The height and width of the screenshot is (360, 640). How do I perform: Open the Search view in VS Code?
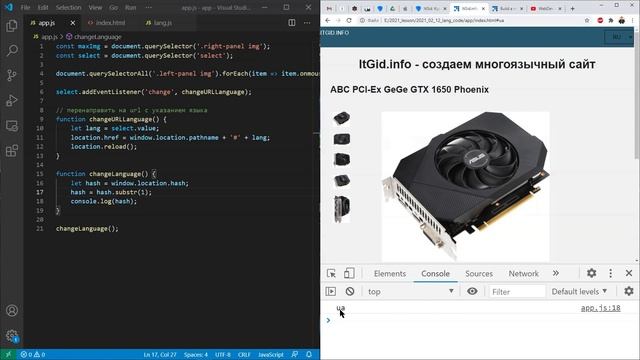tap(12, 51)
